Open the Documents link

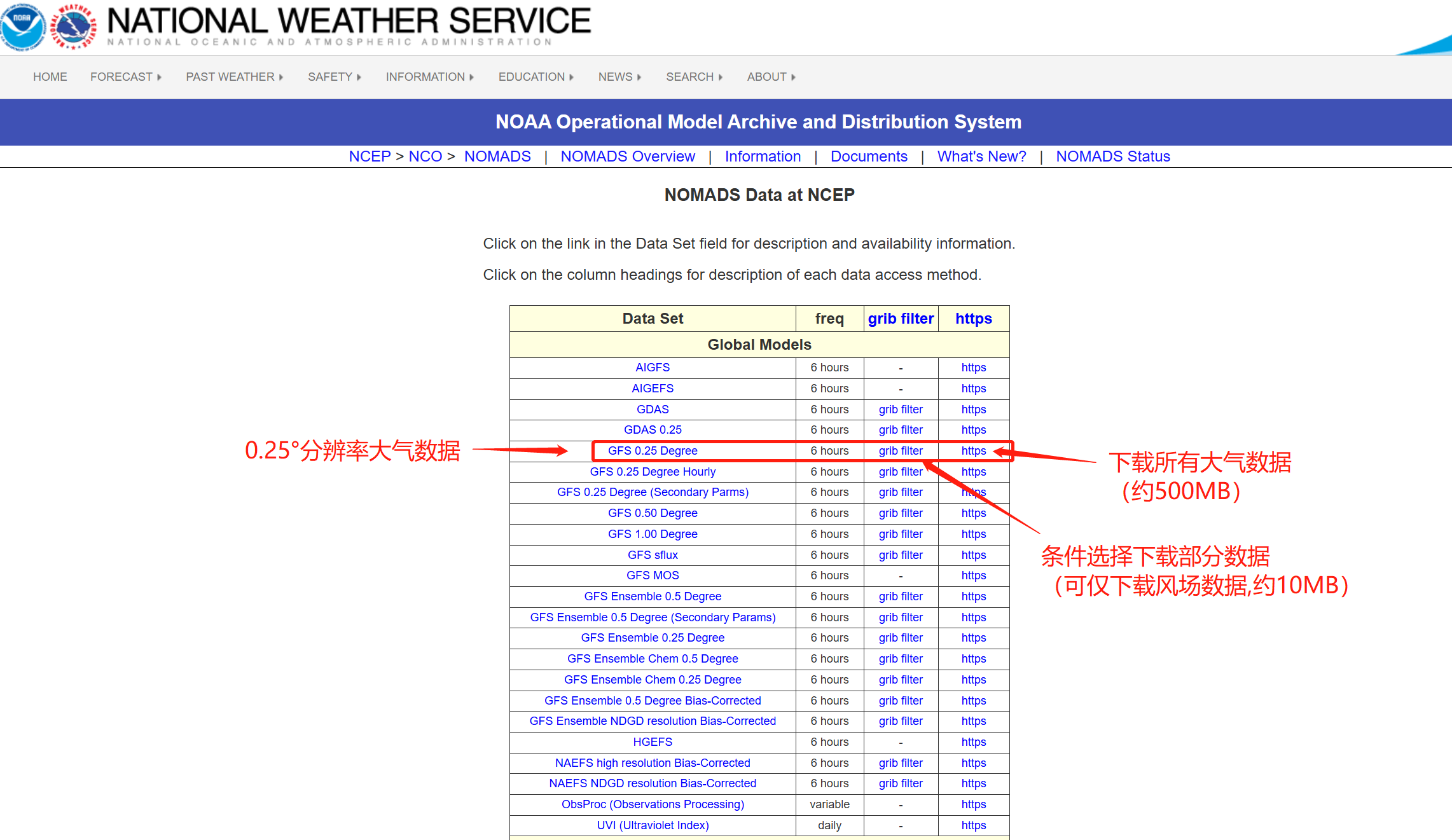coord(869,156)
